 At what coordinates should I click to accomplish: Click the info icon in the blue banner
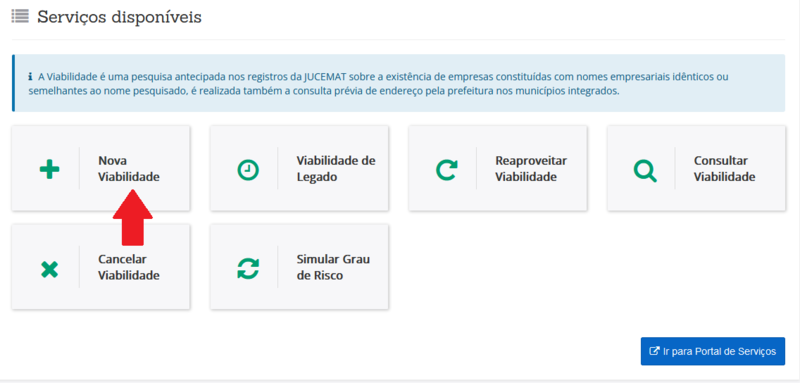(x=30, y=78)
